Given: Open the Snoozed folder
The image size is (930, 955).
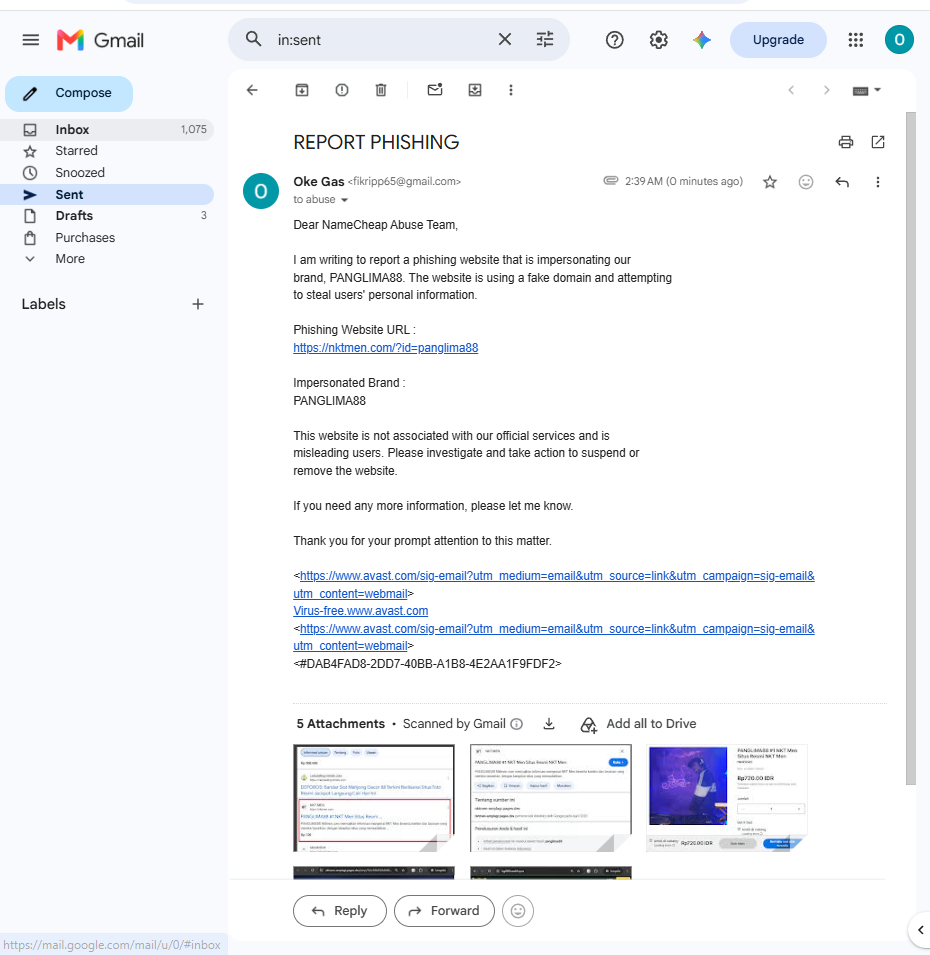Looking at the screenshot, I should click(107, 172).
